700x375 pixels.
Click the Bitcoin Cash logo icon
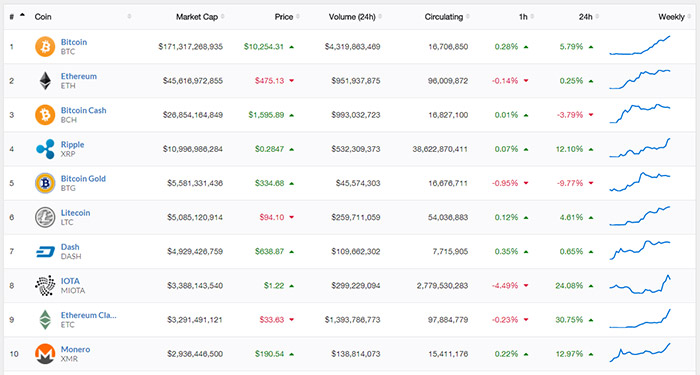coord(45,115)
